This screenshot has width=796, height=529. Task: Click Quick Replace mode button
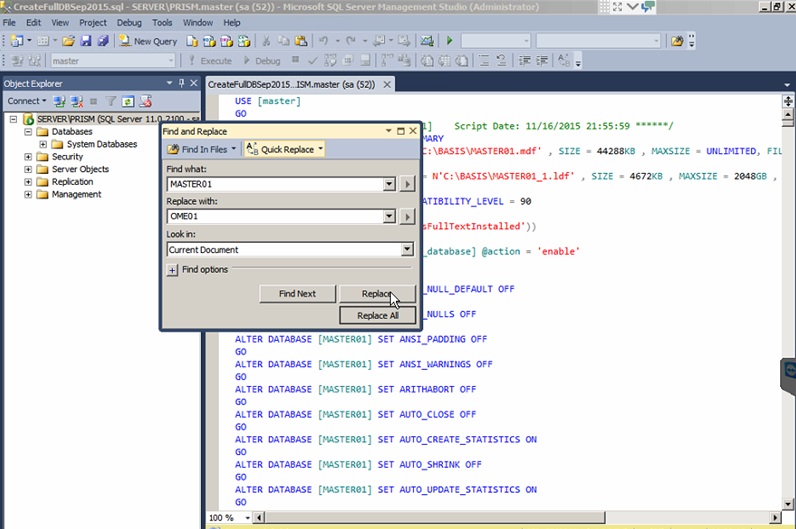(x=284, y=149)
